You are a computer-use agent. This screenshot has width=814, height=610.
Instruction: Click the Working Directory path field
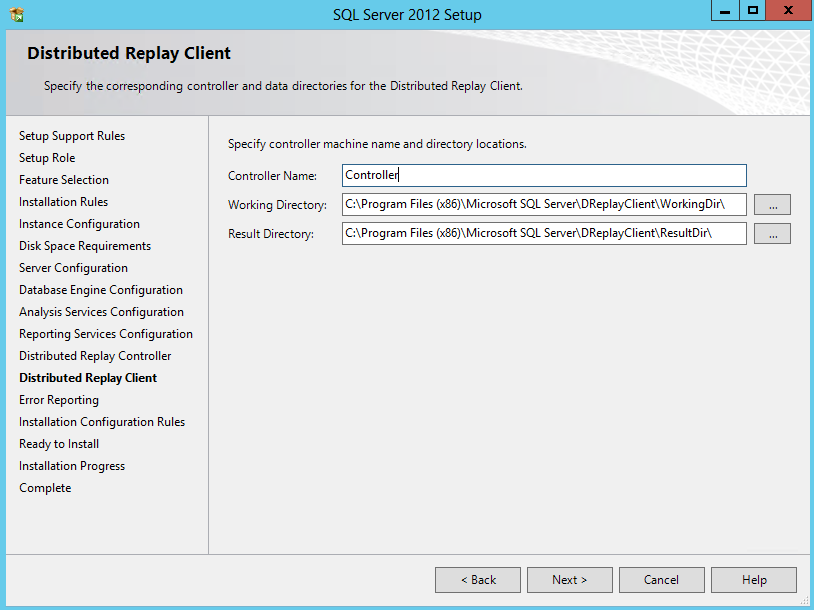click(544, 205)
